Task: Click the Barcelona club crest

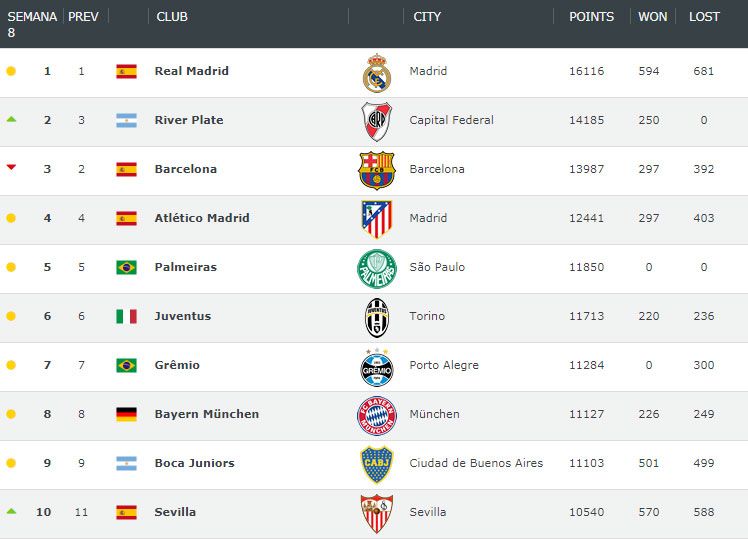Action: [377, 170]
